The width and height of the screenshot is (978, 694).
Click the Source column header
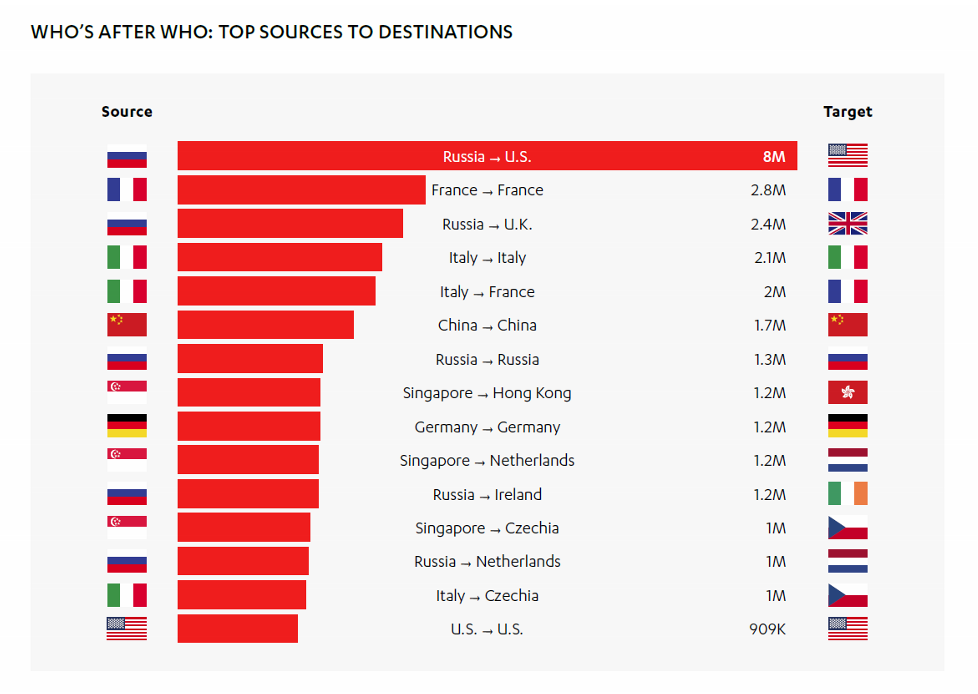(127, 112)
